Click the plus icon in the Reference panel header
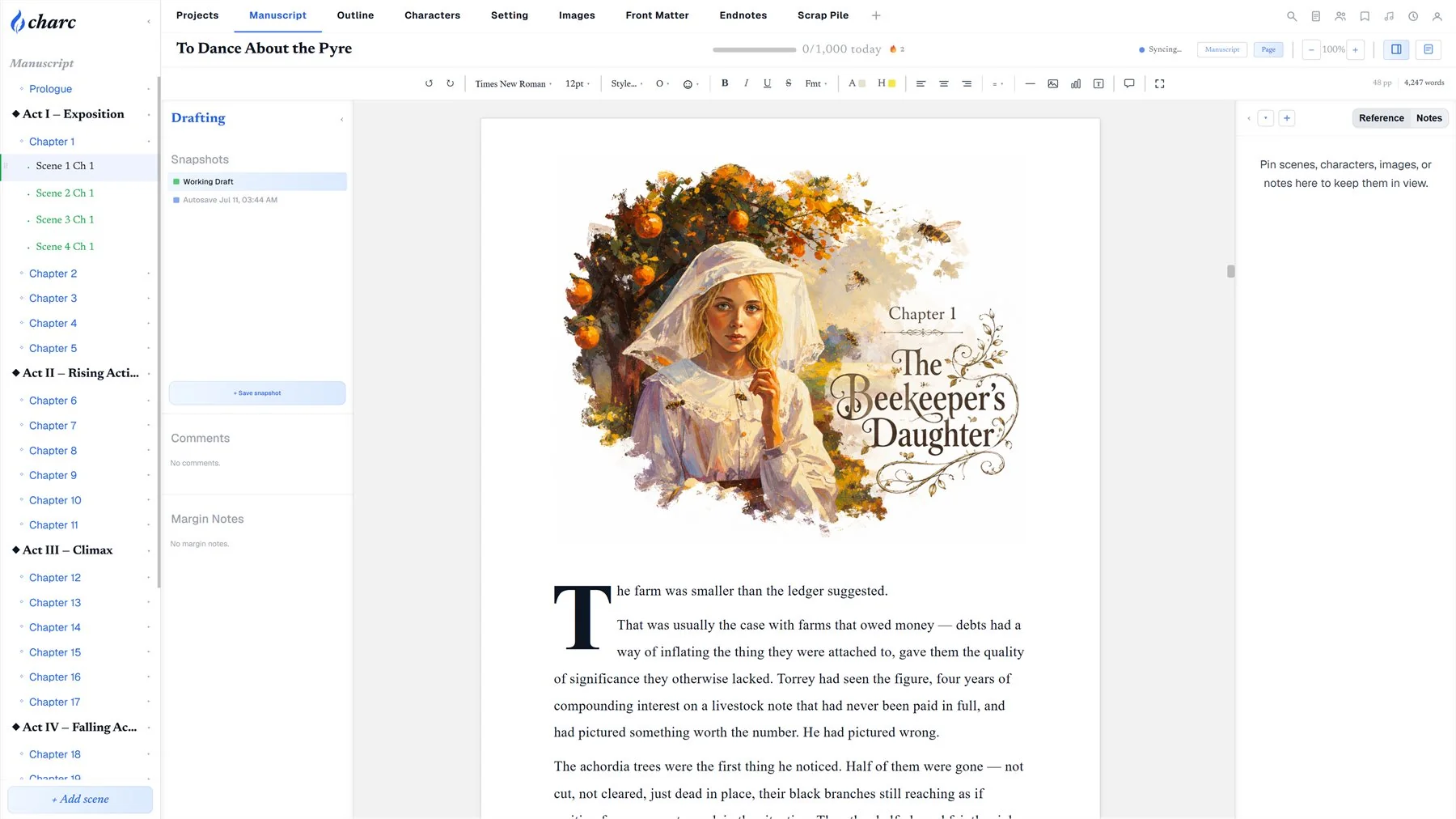1456x819 pixels. [1287, 118]
